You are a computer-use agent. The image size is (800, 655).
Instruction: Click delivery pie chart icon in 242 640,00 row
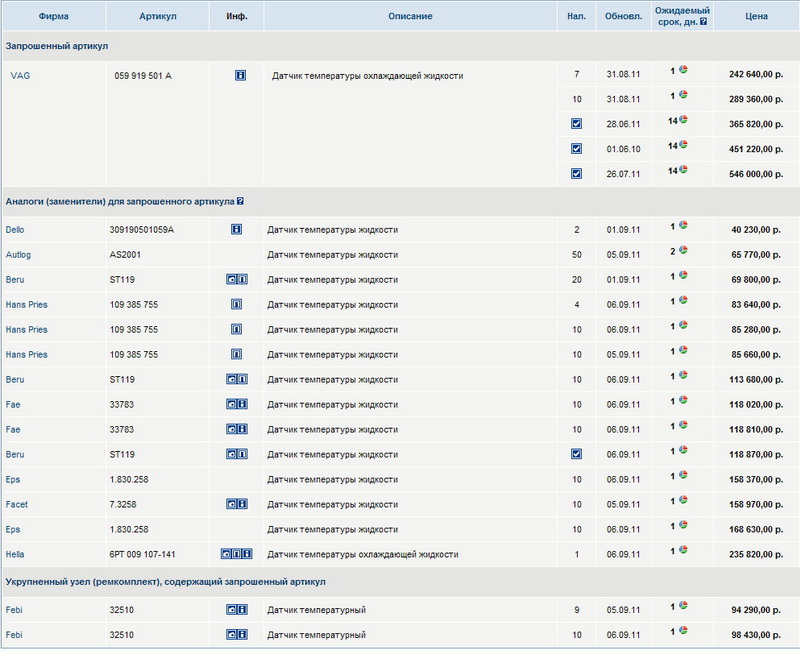pos(683,69)
